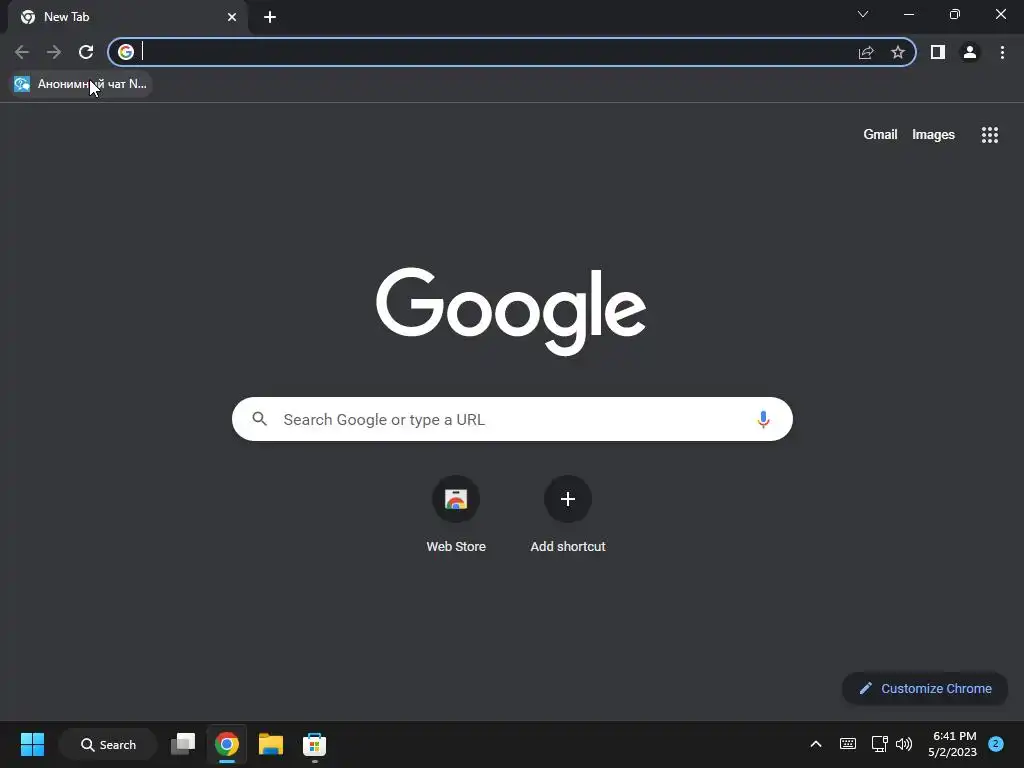
Task: Open Google Images link
Action: coord(933,135)
